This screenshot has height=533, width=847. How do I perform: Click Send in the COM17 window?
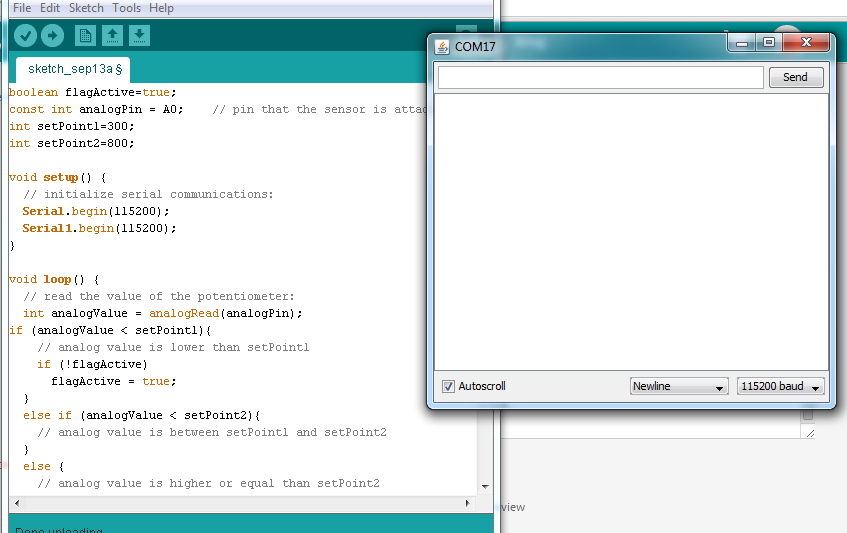(796, 77)
